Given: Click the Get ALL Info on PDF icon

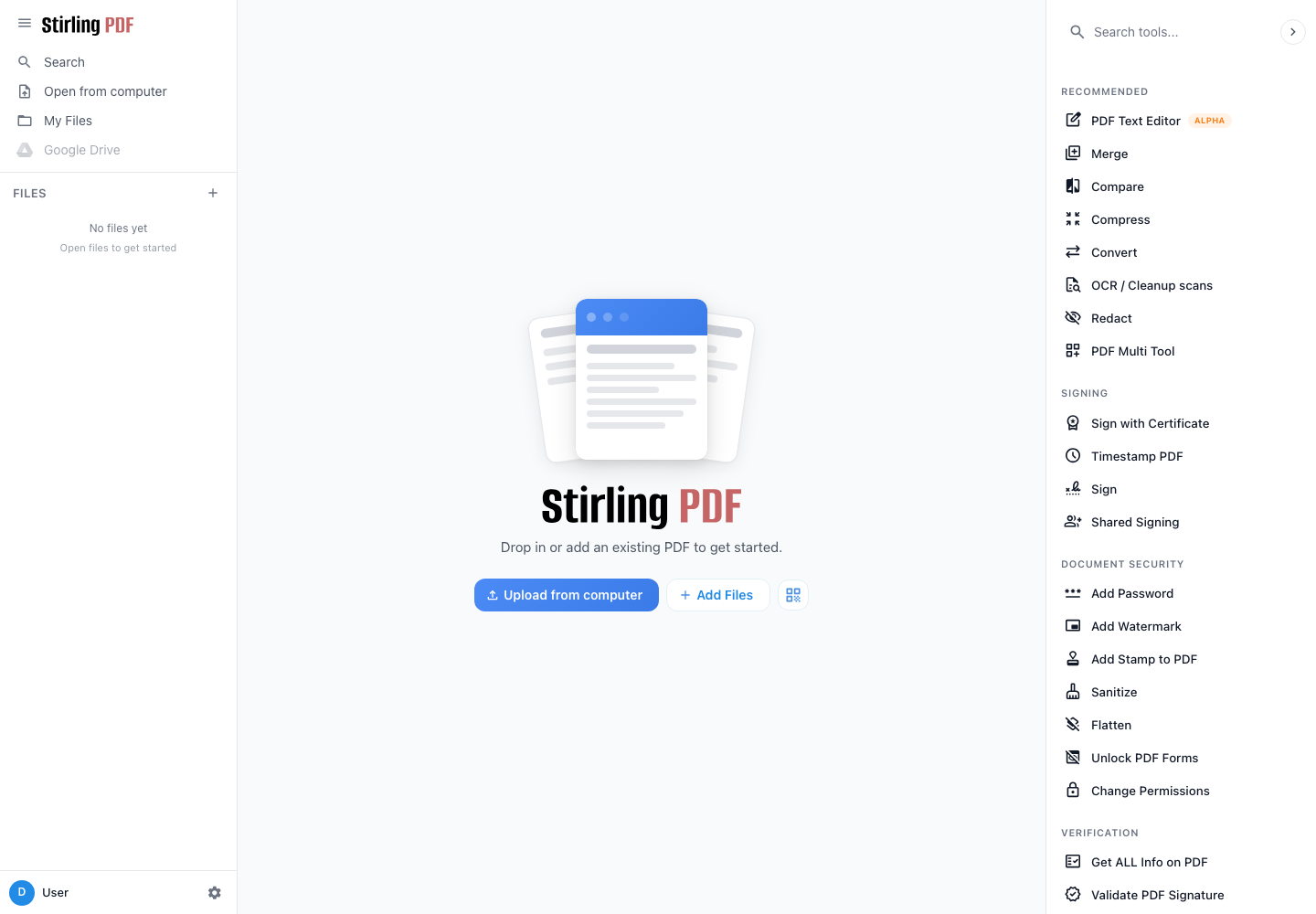Looking at the screenshot, I should point(1073,861).
